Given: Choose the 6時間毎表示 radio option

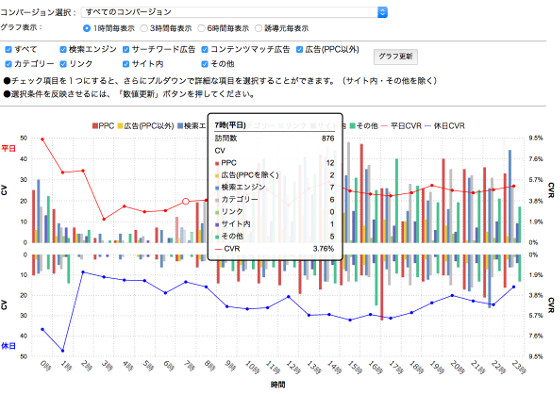Looking at the screenshot, I should (x=201, y=28).
